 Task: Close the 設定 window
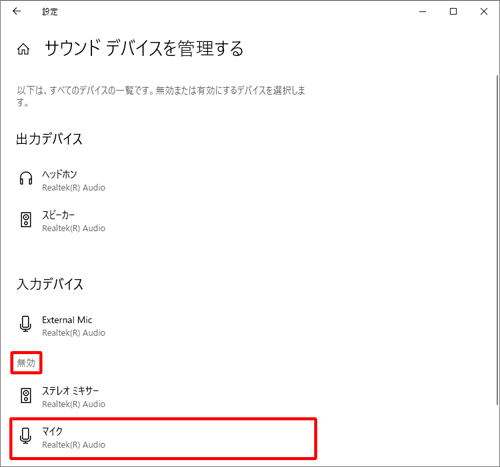point(484,12)
